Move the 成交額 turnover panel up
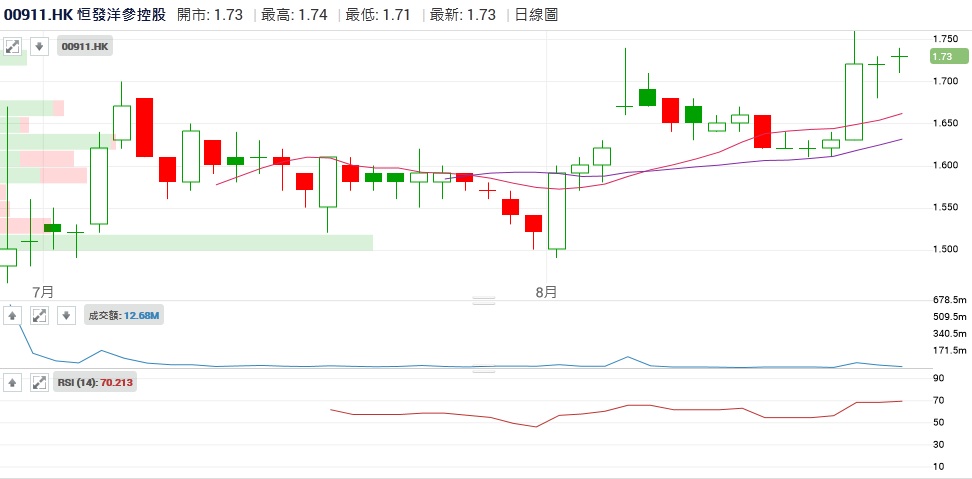 [13, 315]
